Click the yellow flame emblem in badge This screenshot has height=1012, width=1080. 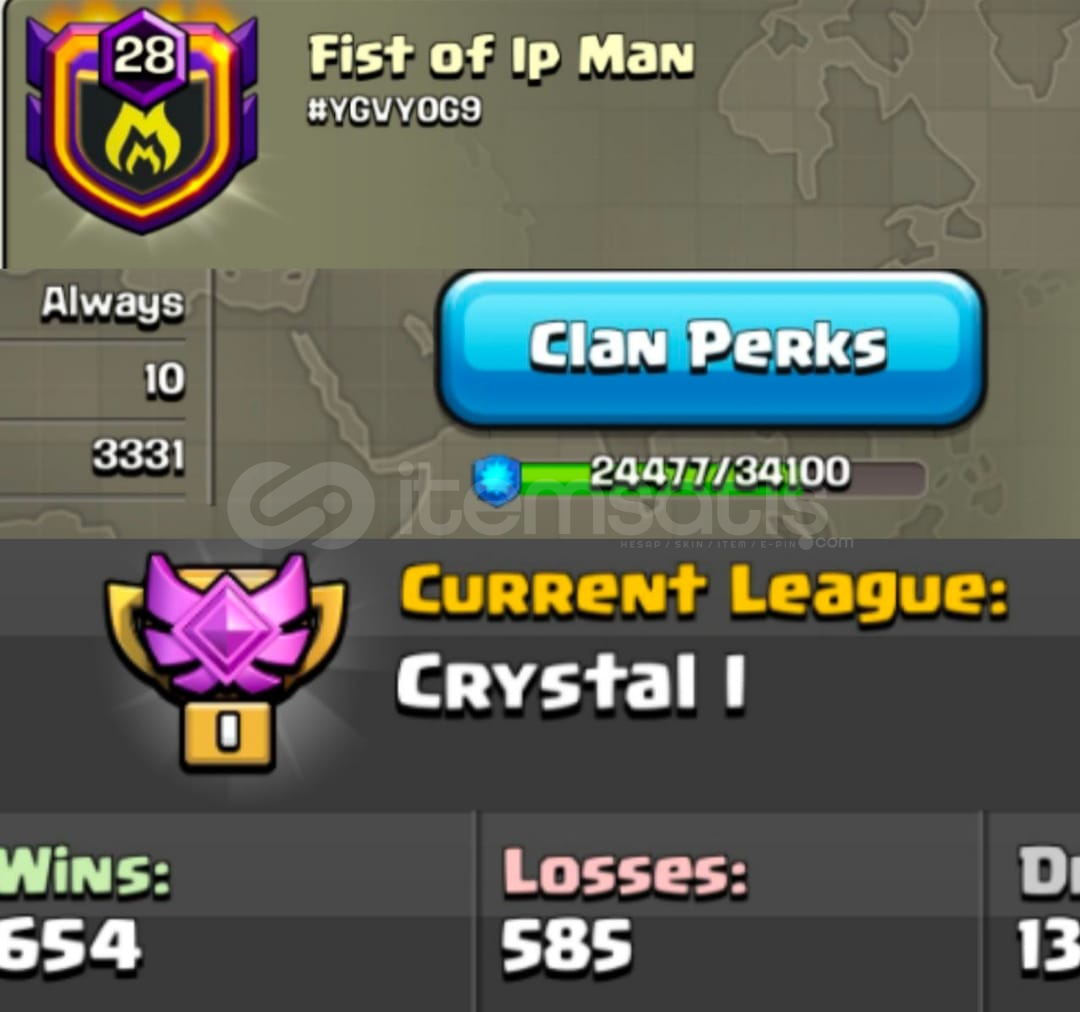pyautogui.click(x=143, y=138)
